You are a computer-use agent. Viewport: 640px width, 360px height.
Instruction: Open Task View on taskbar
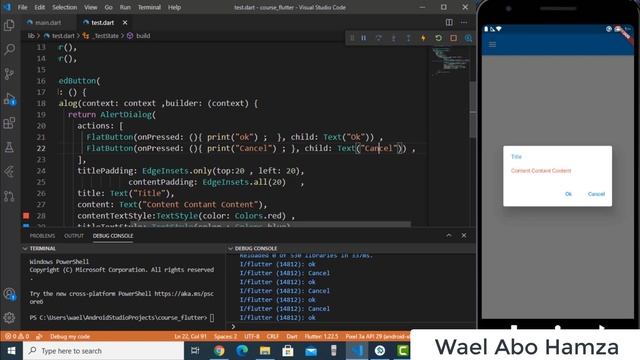pos(195,351)
